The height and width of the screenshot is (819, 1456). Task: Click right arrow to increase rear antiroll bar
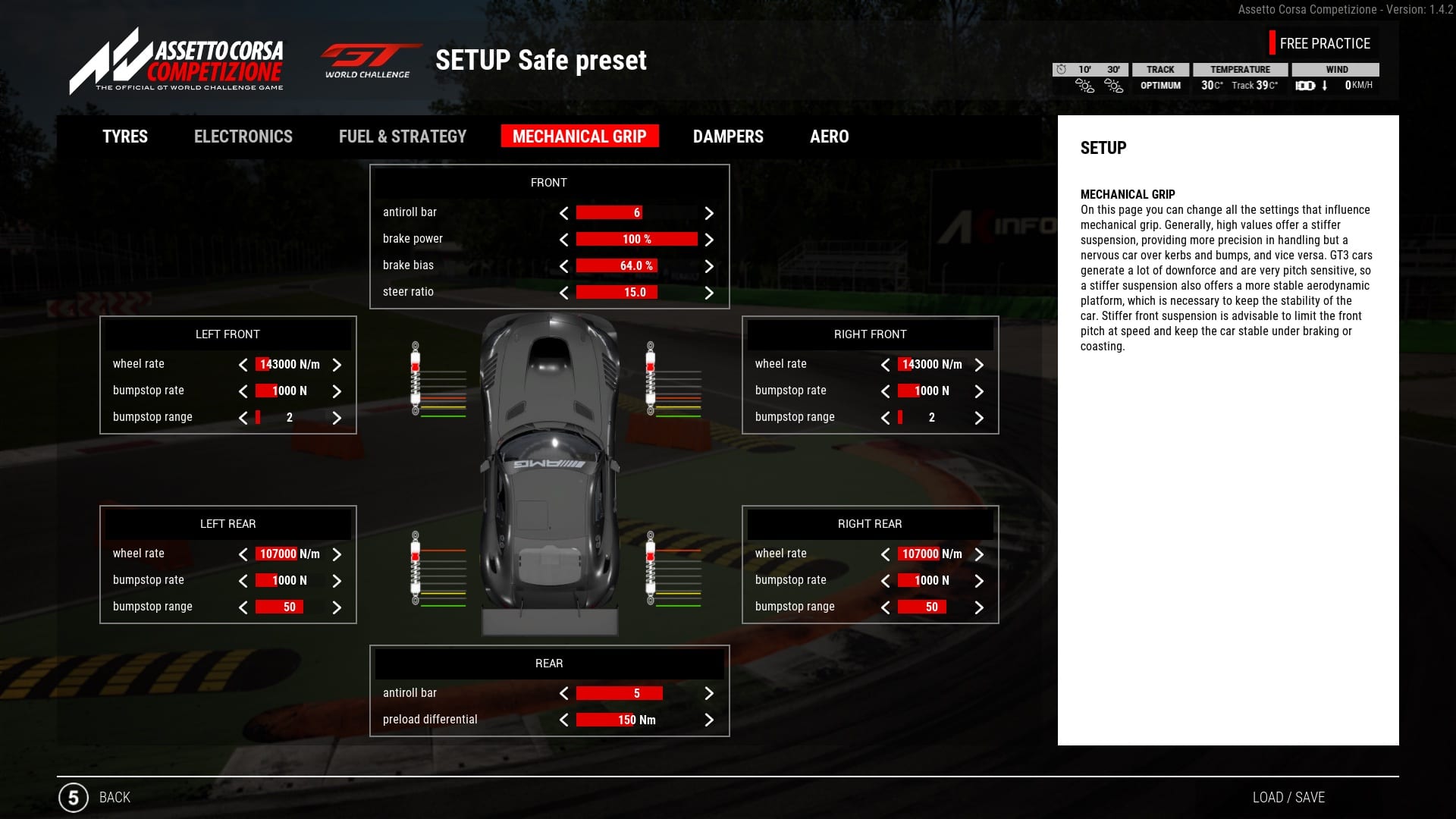click(x=710, y=692)
